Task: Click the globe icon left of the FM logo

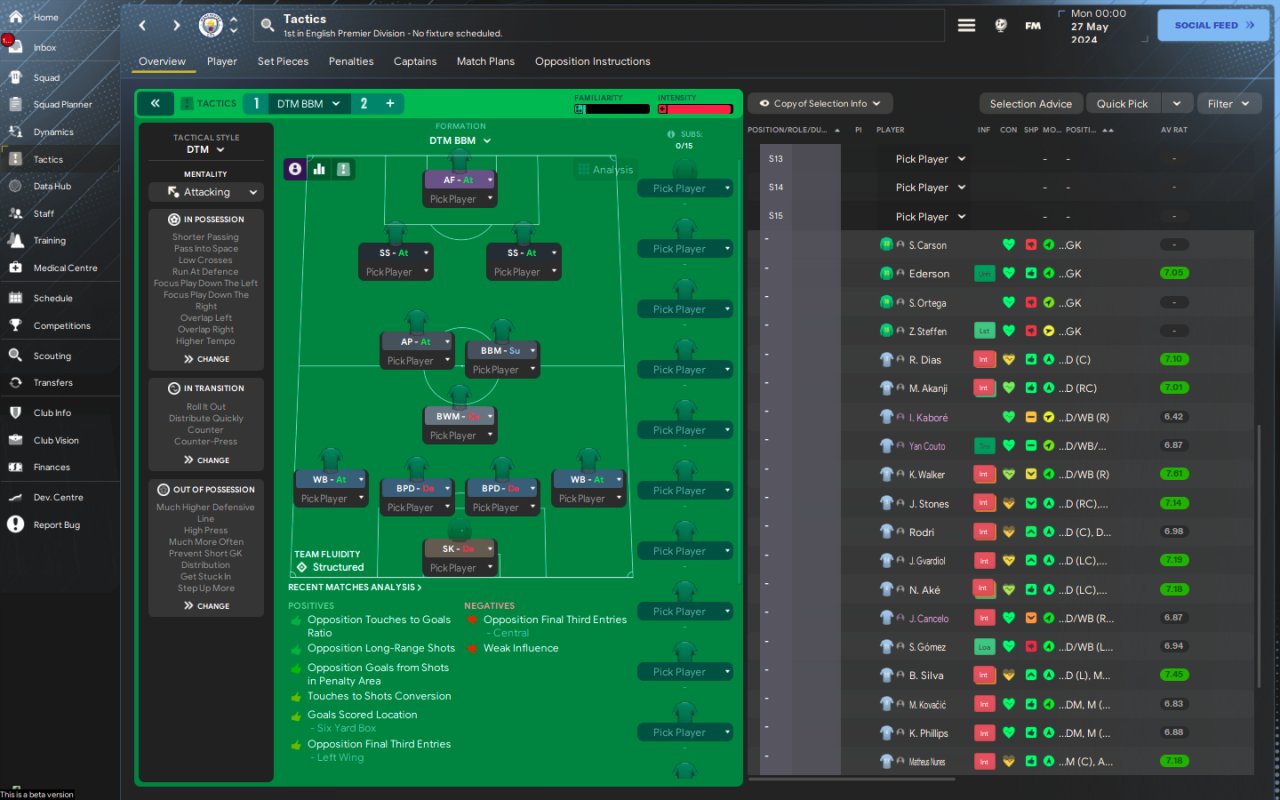Action: pyautogui.click(x=1000, y=25)
